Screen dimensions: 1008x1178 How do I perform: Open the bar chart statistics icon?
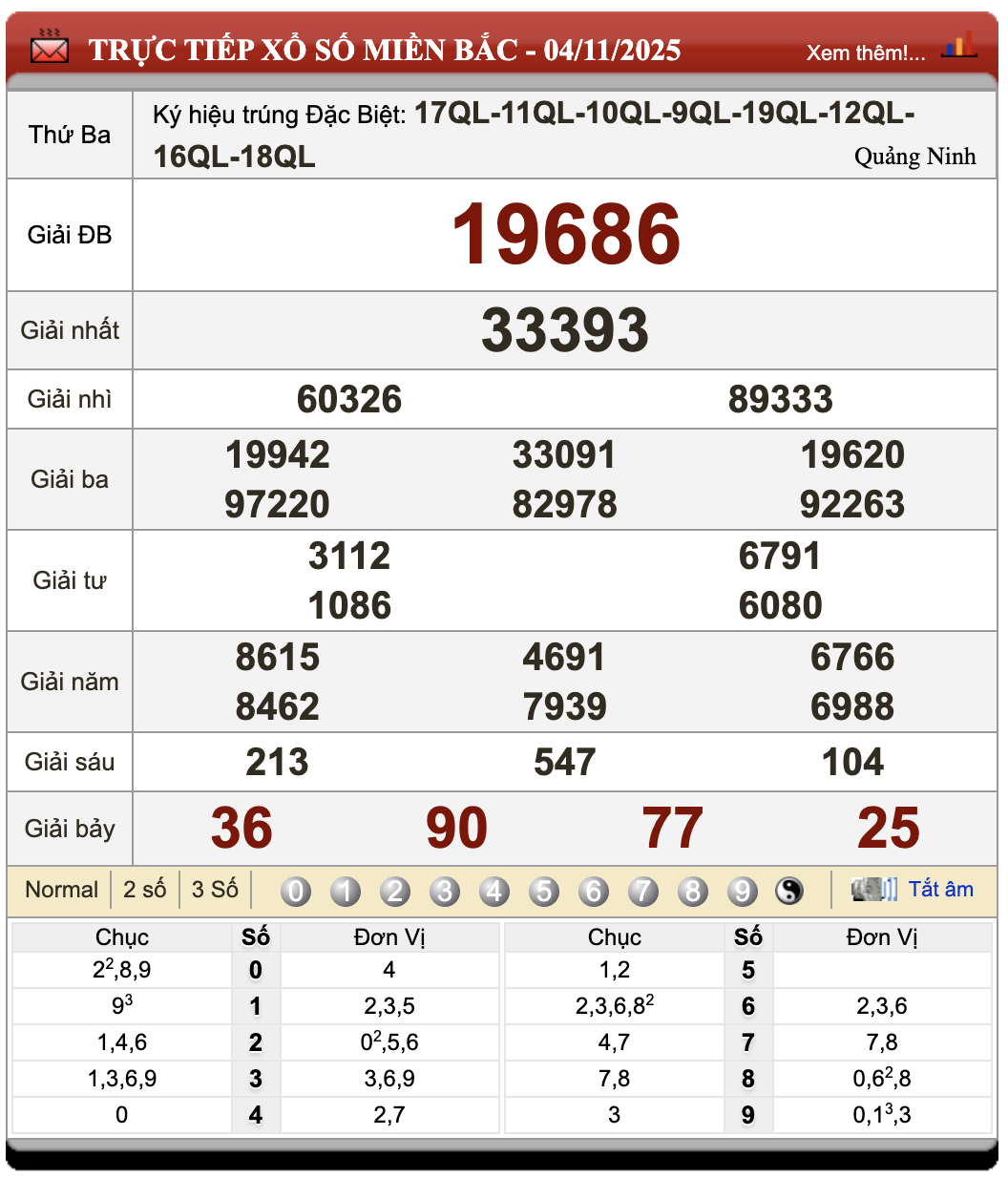(x=958, y=45)
